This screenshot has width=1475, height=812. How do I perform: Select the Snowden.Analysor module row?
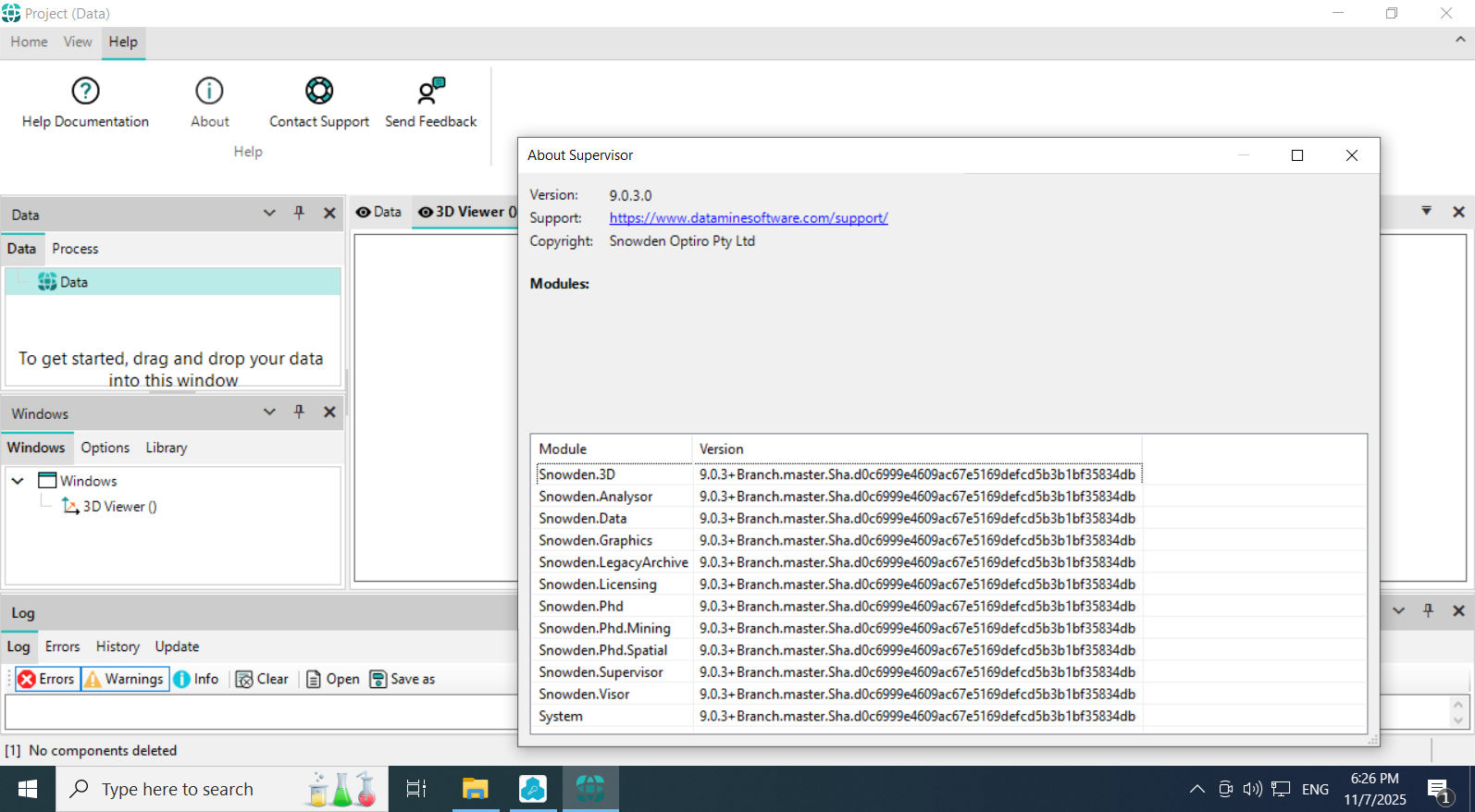click(839, 497)
